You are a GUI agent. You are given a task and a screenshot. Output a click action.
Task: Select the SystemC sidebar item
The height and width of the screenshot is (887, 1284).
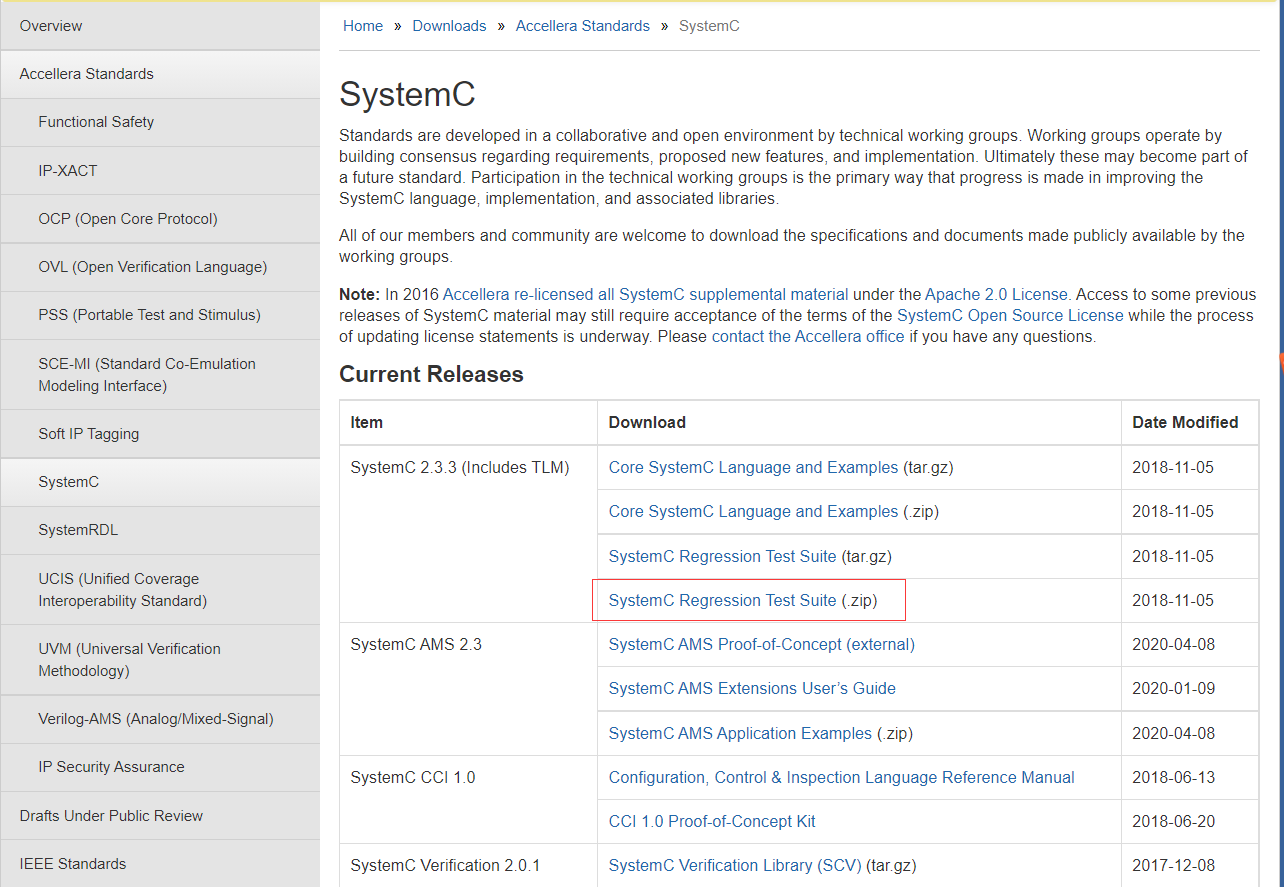click(68, 481)
